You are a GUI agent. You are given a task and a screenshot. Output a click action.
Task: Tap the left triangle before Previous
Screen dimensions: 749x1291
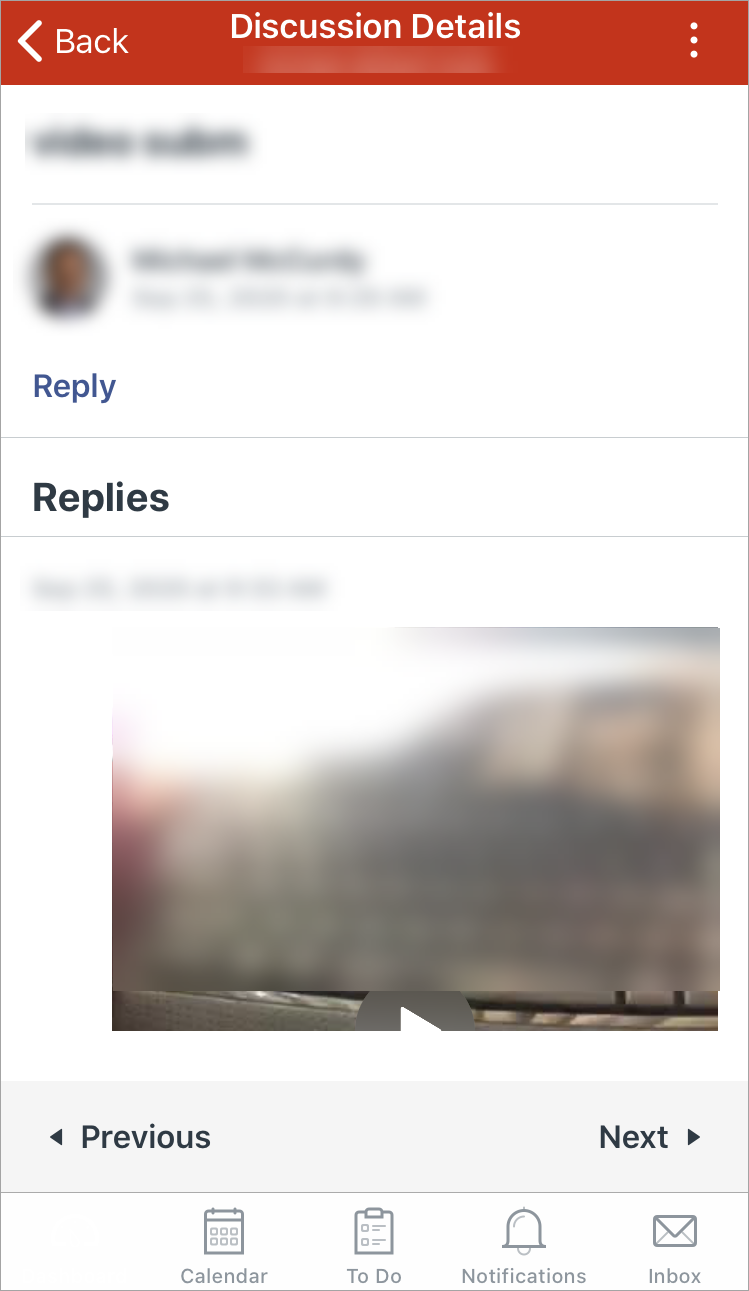point(57,1137)
